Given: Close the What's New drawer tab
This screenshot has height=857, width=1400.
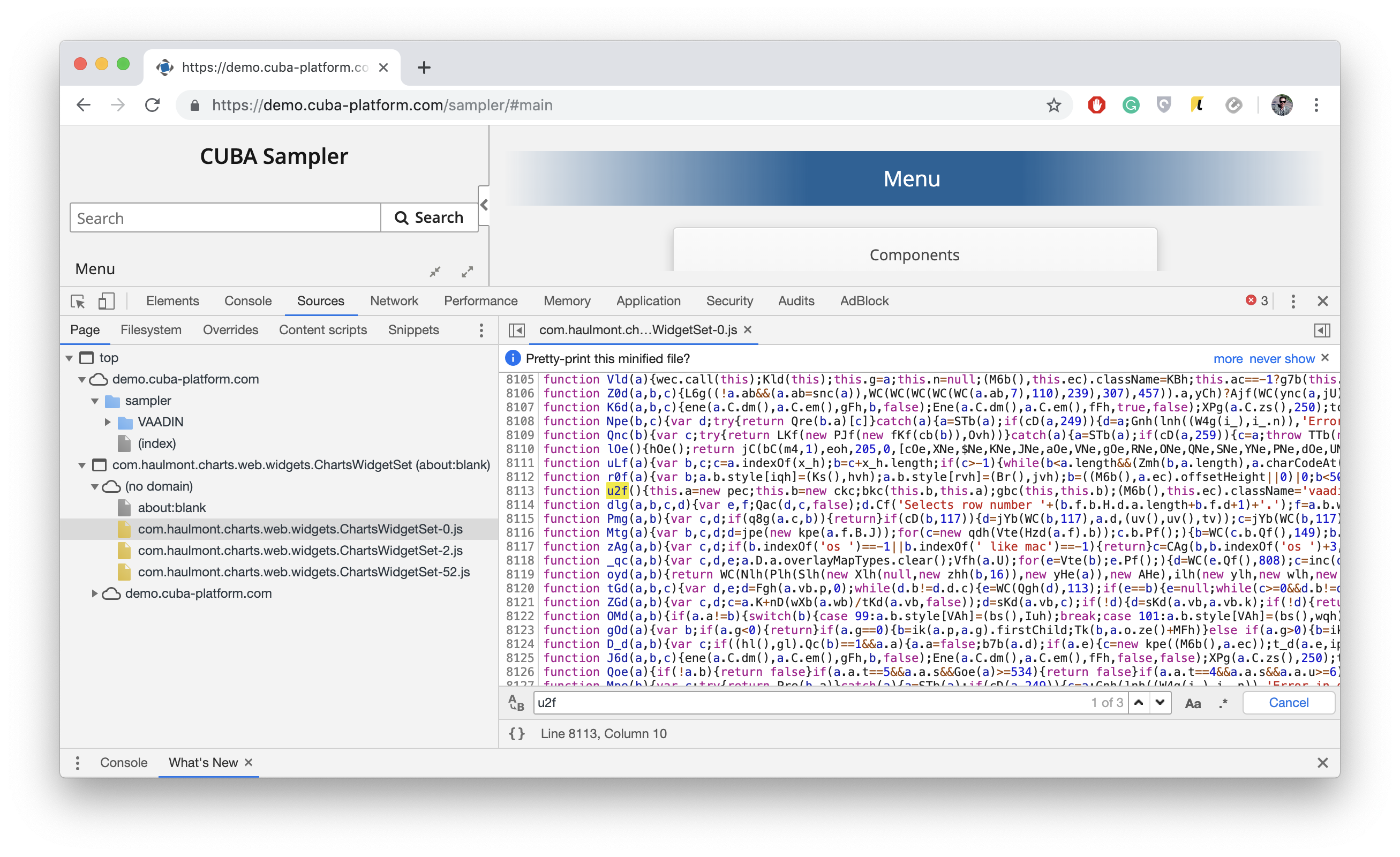Looking at the screenshot, I should coord(249,763).
